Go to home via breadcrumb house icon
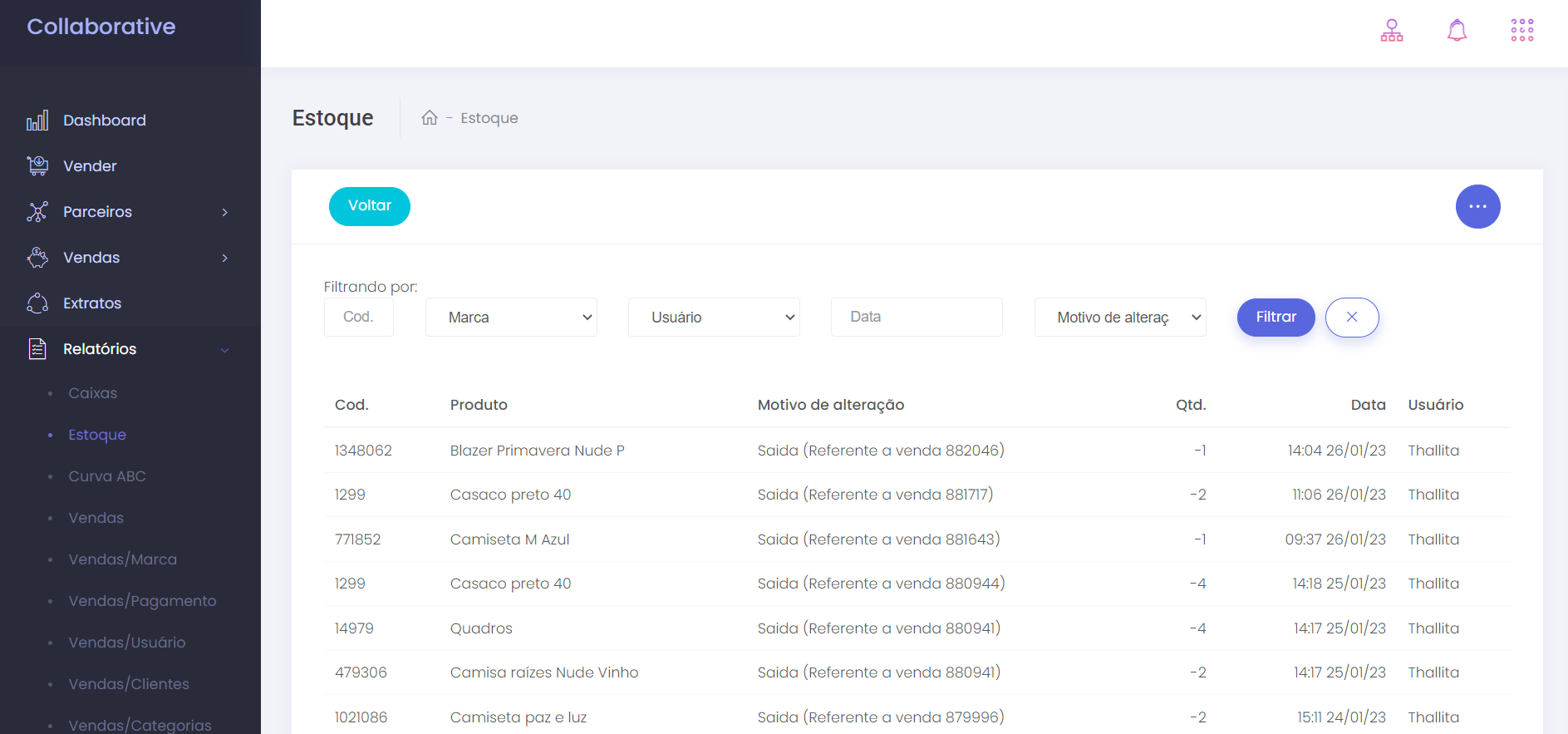Image resolution: width=1568 pixels, height=734 pixels. point(430,117)
